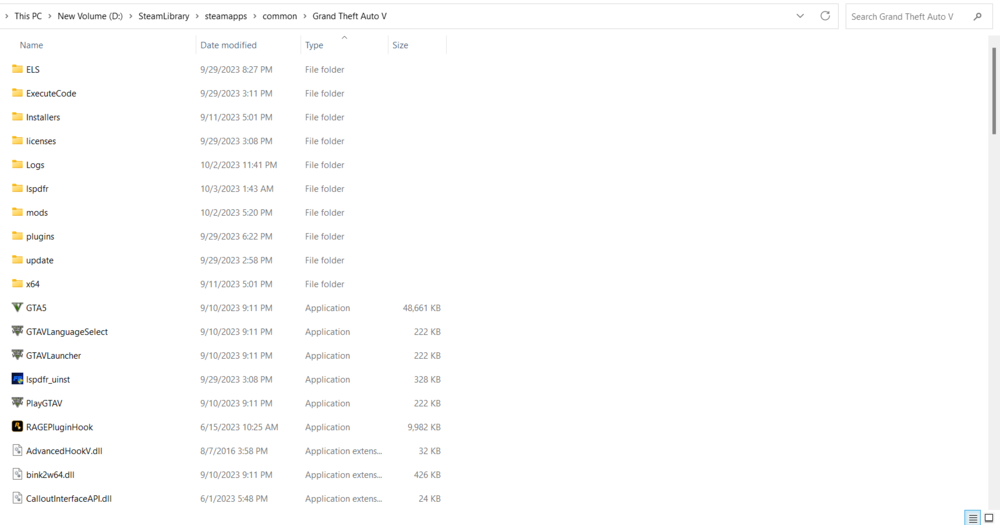1000x525 pixels.
Task: Click the 10/3/2023 1:43 AM date
Action: [237, 188]
